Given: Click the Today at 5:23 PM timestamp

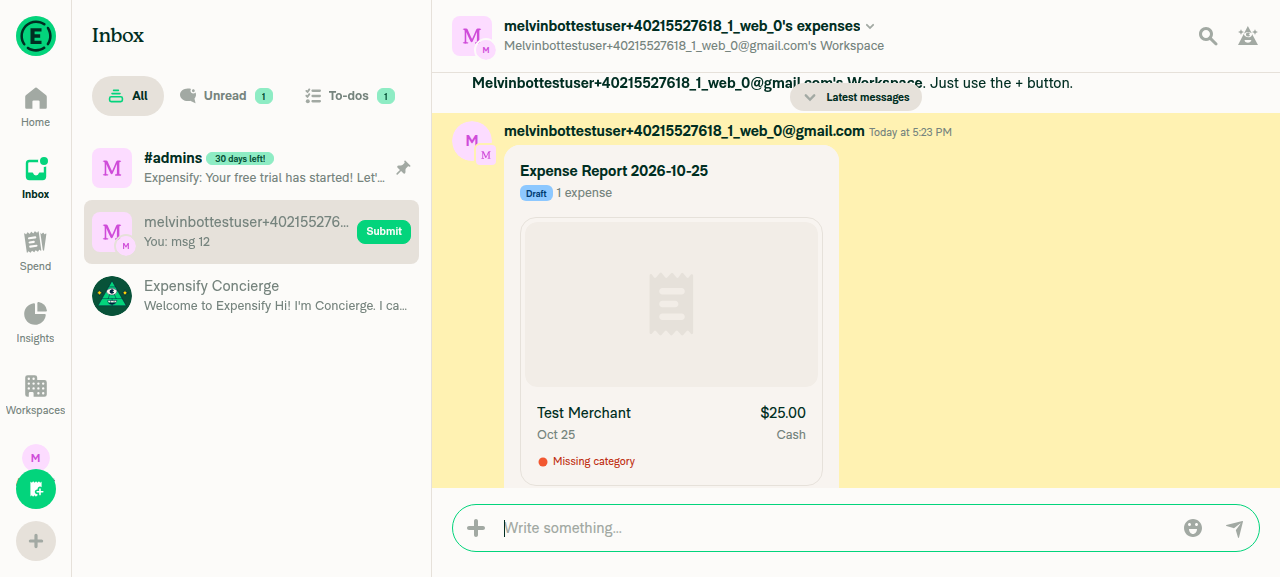Looking at the screenshot, I should click(x=910, y=132).
